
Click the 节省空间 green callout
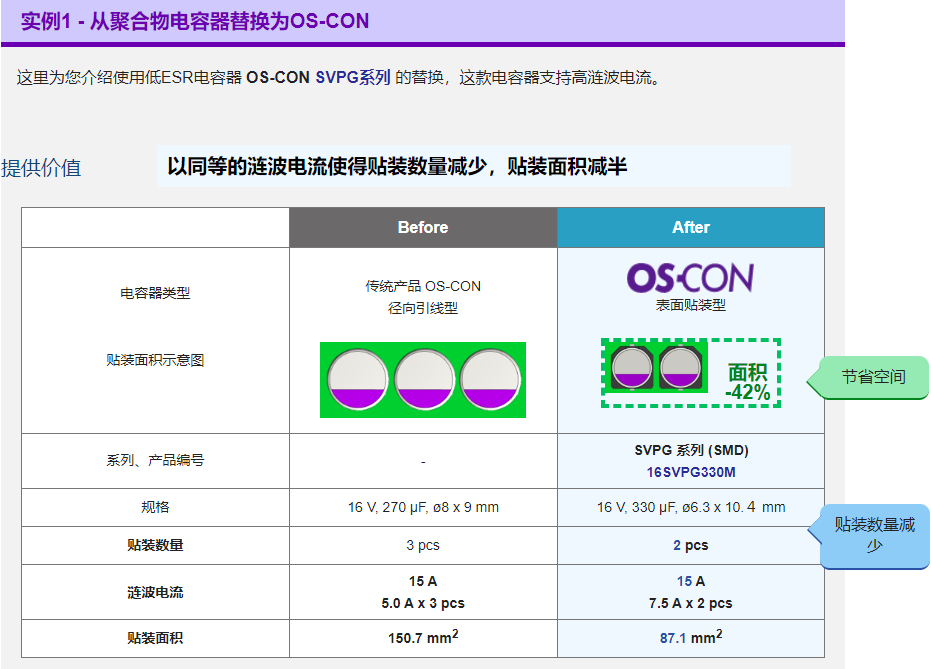868,378
